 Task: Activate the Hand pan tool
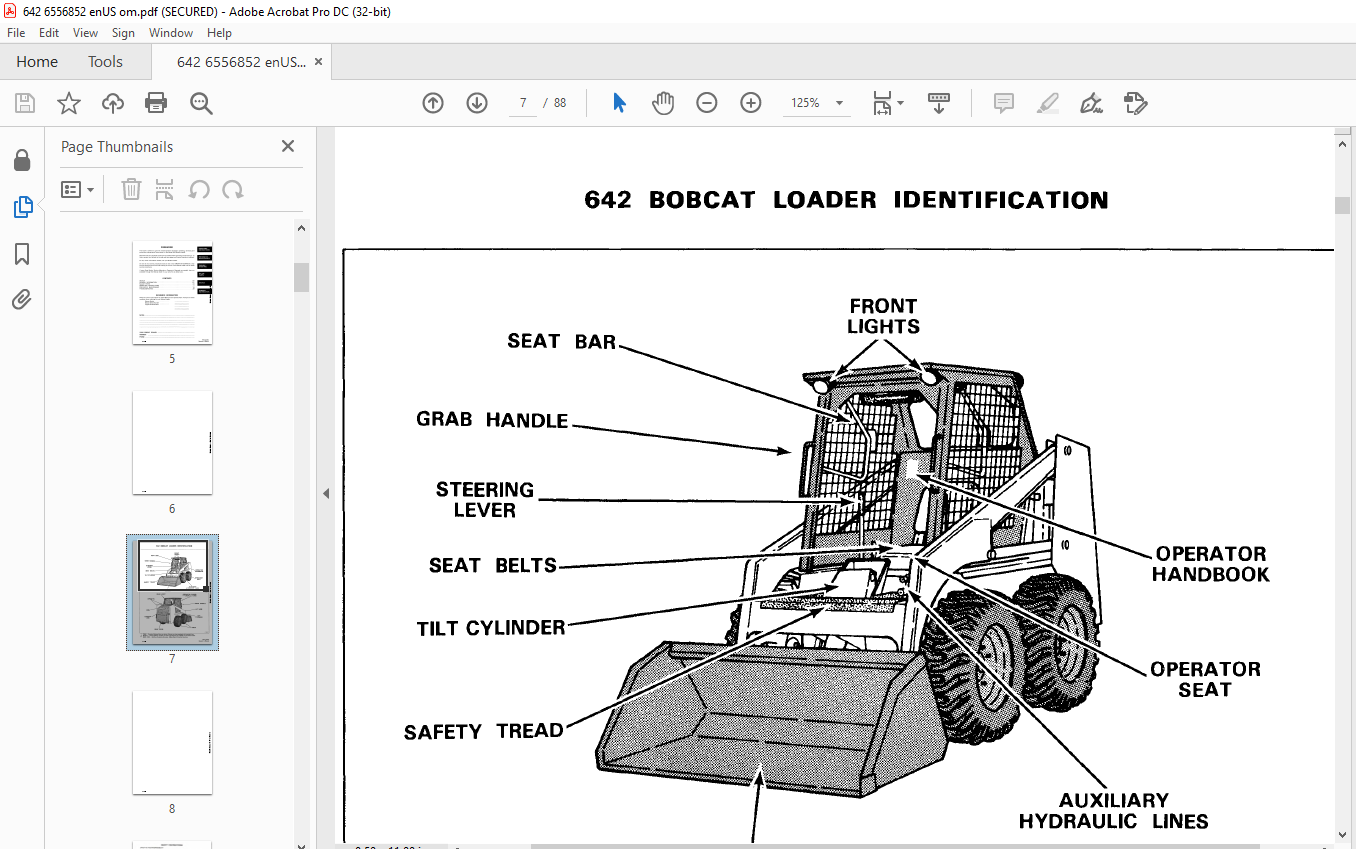pyautogui.click(x=663, y=103)
